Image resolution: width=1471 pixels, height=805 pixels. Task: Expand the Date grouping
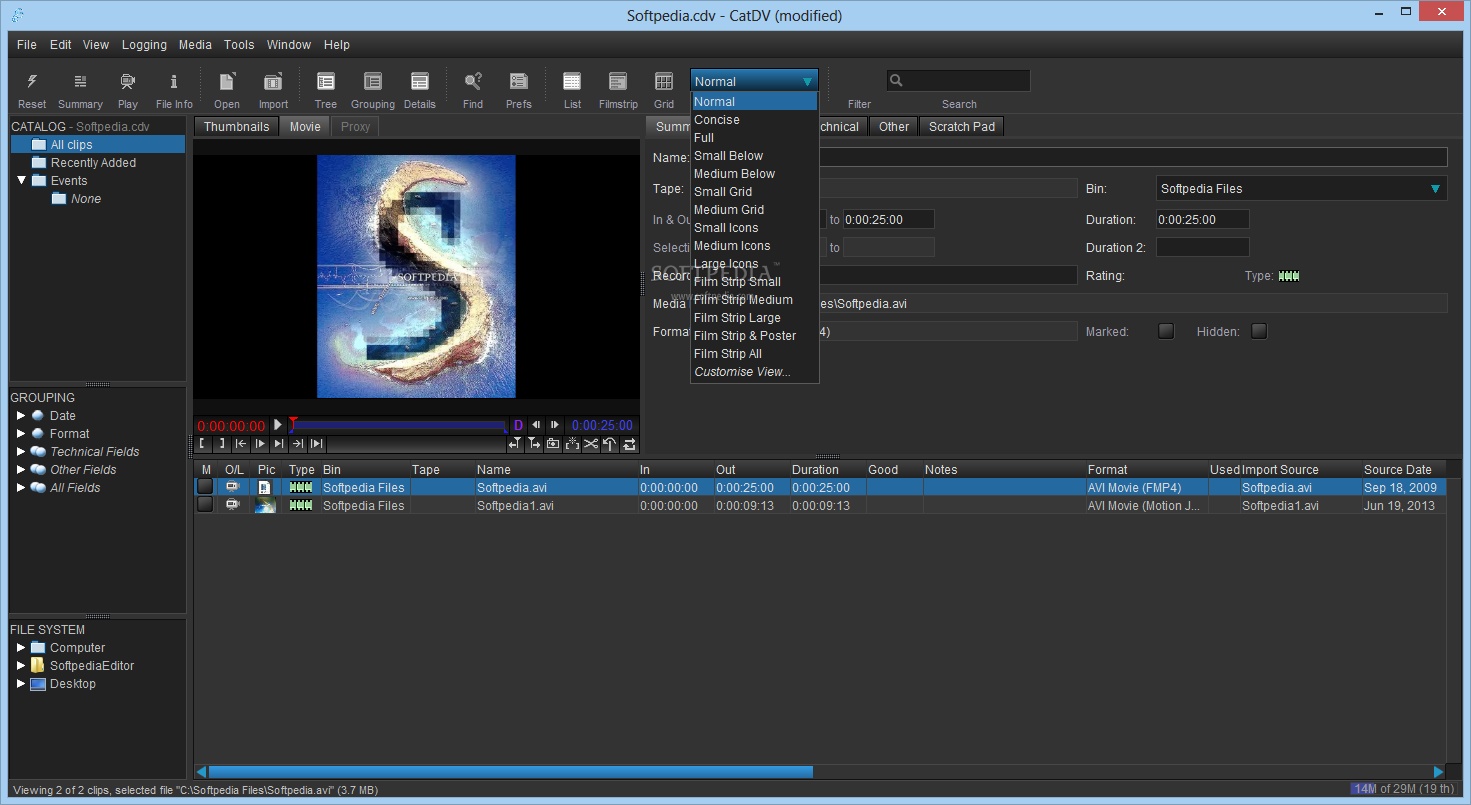point(21,416)
